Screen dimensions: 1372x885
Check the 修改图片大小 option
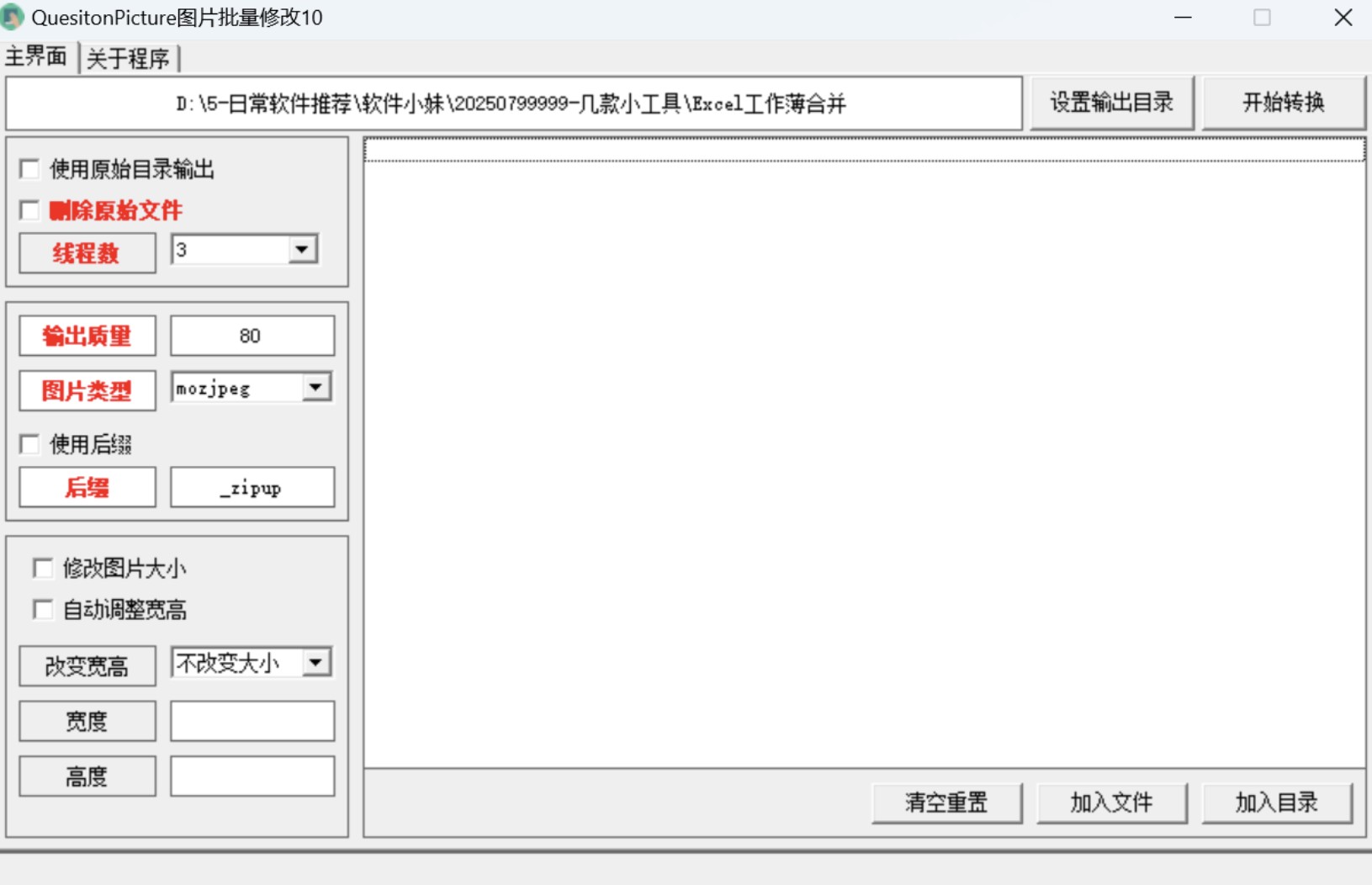(43, 568)
